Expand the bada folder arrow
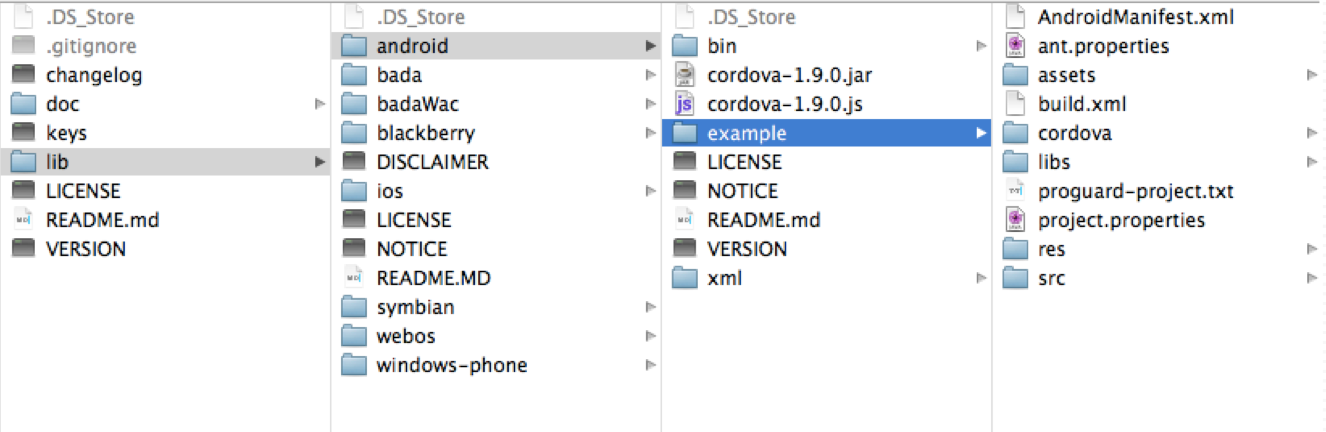Image resolution: width=1326 pixels, height=432 pixels. tap(650, 75)
